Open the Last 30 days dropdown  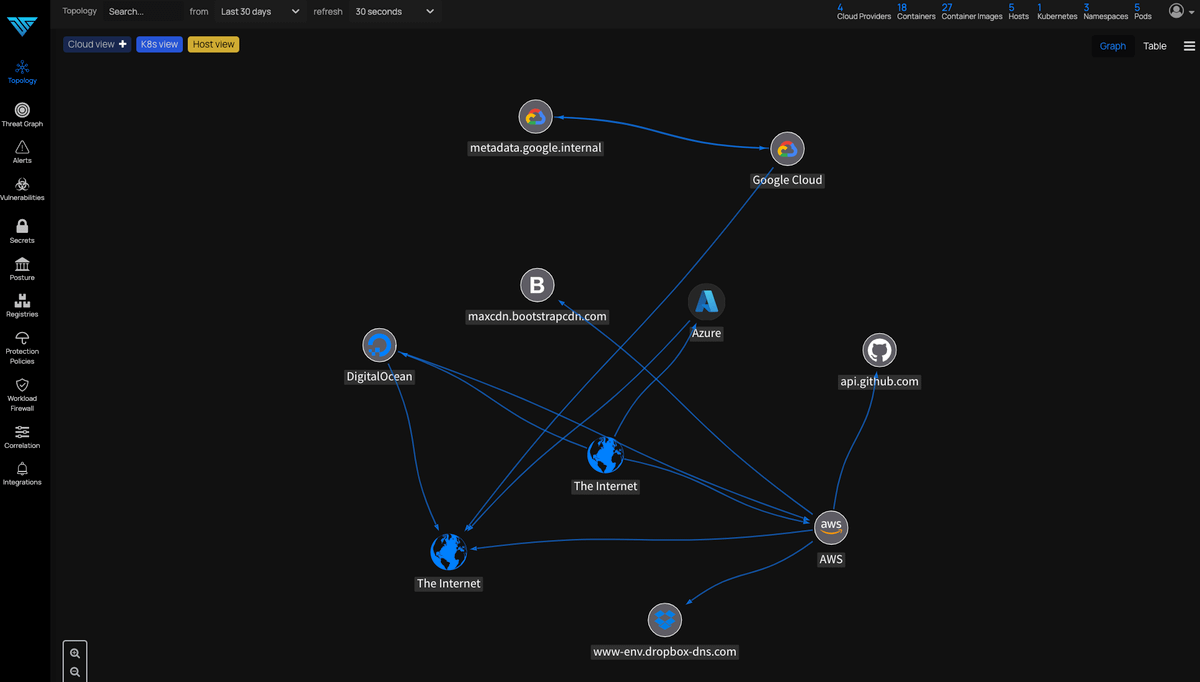[x=260, y=12]
